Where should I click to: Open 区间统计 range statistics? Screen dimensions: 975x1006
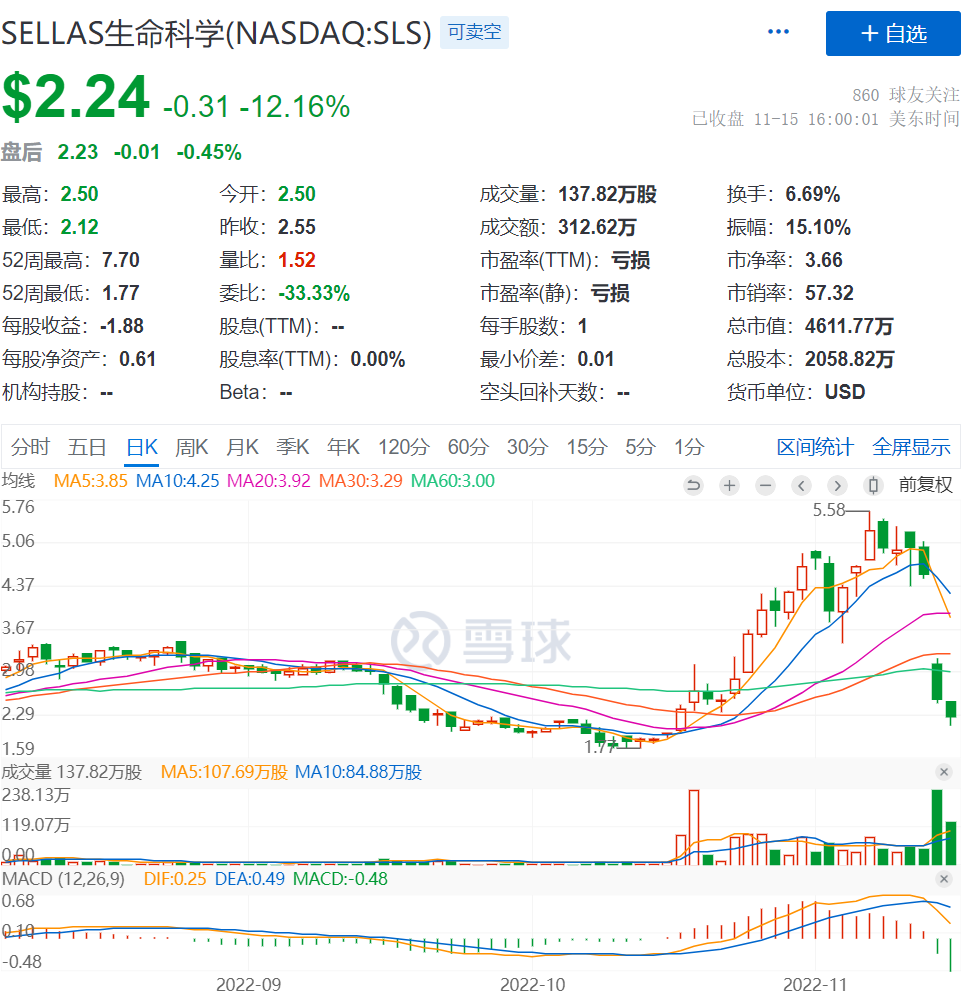pos(815,447)
